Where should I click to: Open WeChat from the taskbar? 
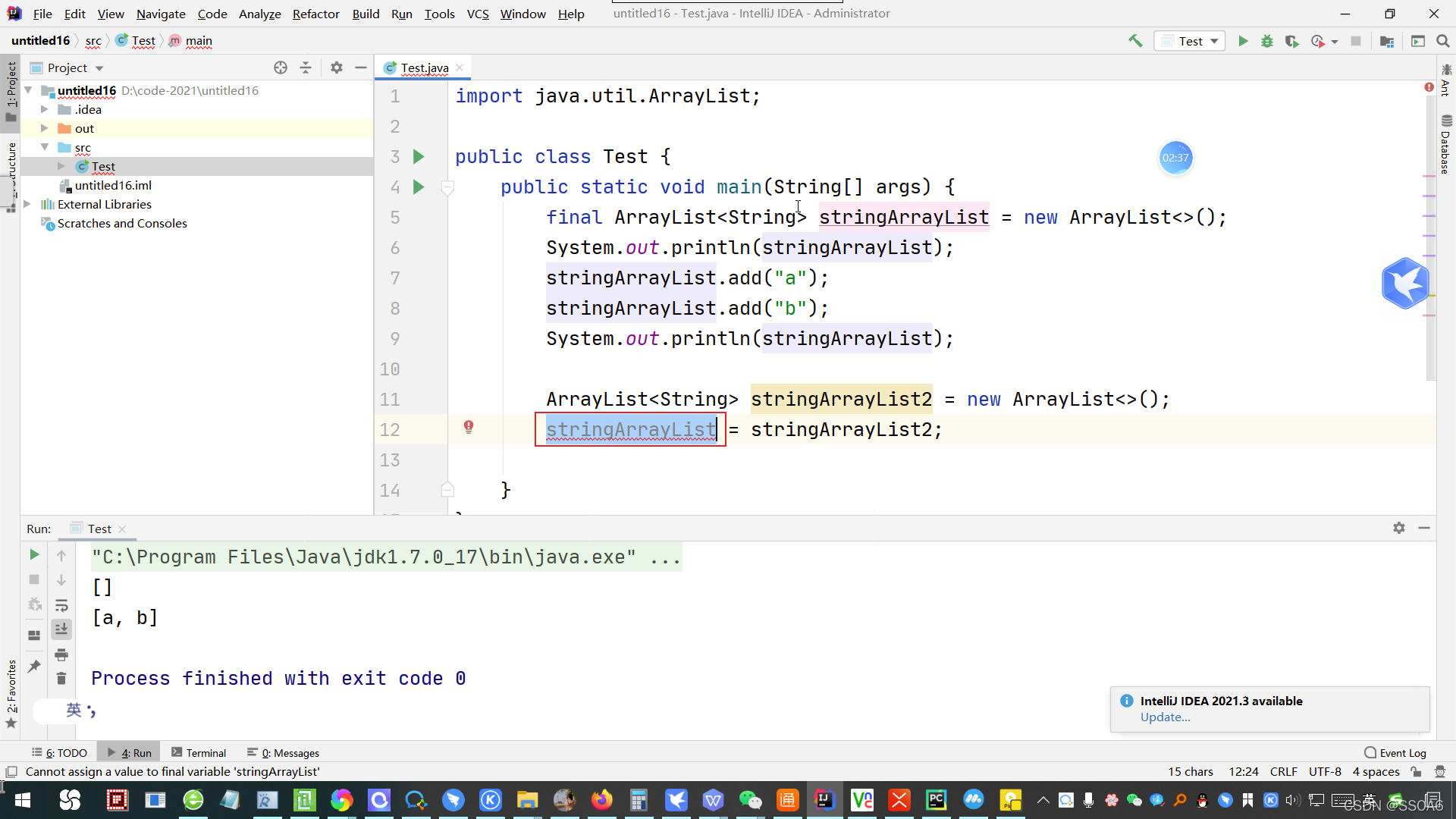(x=750, y=800)
